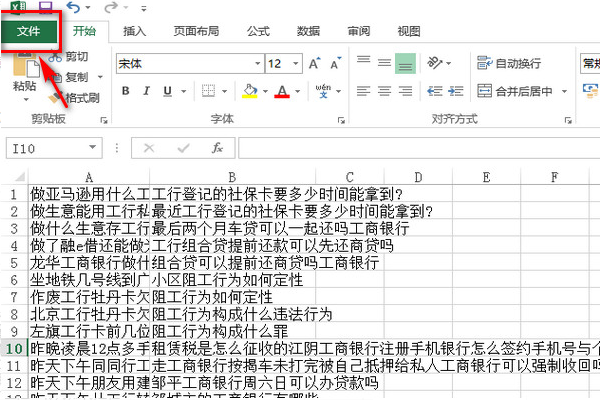The height and width of the screenshot is (400, 600).
Task: Click the Save icon in title bar
Action: click(46, 7)
